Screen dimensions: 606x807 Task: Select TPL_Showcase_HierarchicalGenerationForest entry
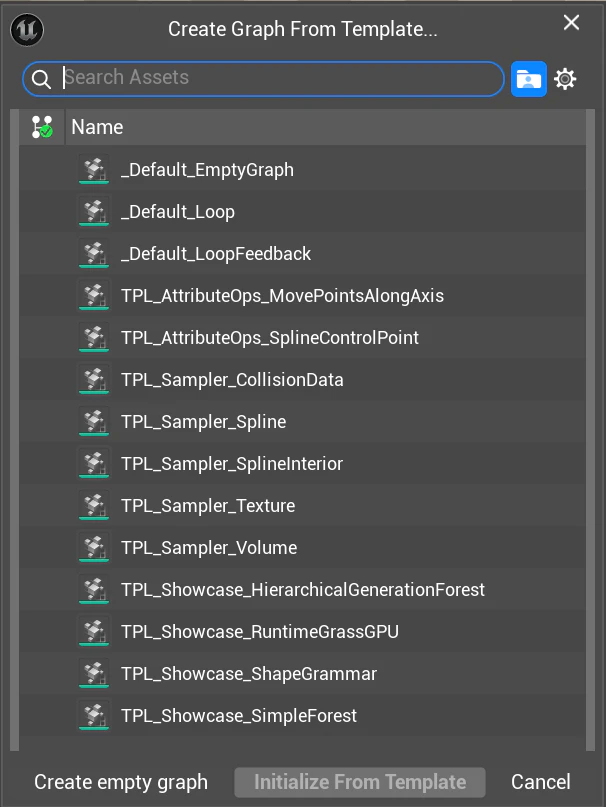coord(302,589)
